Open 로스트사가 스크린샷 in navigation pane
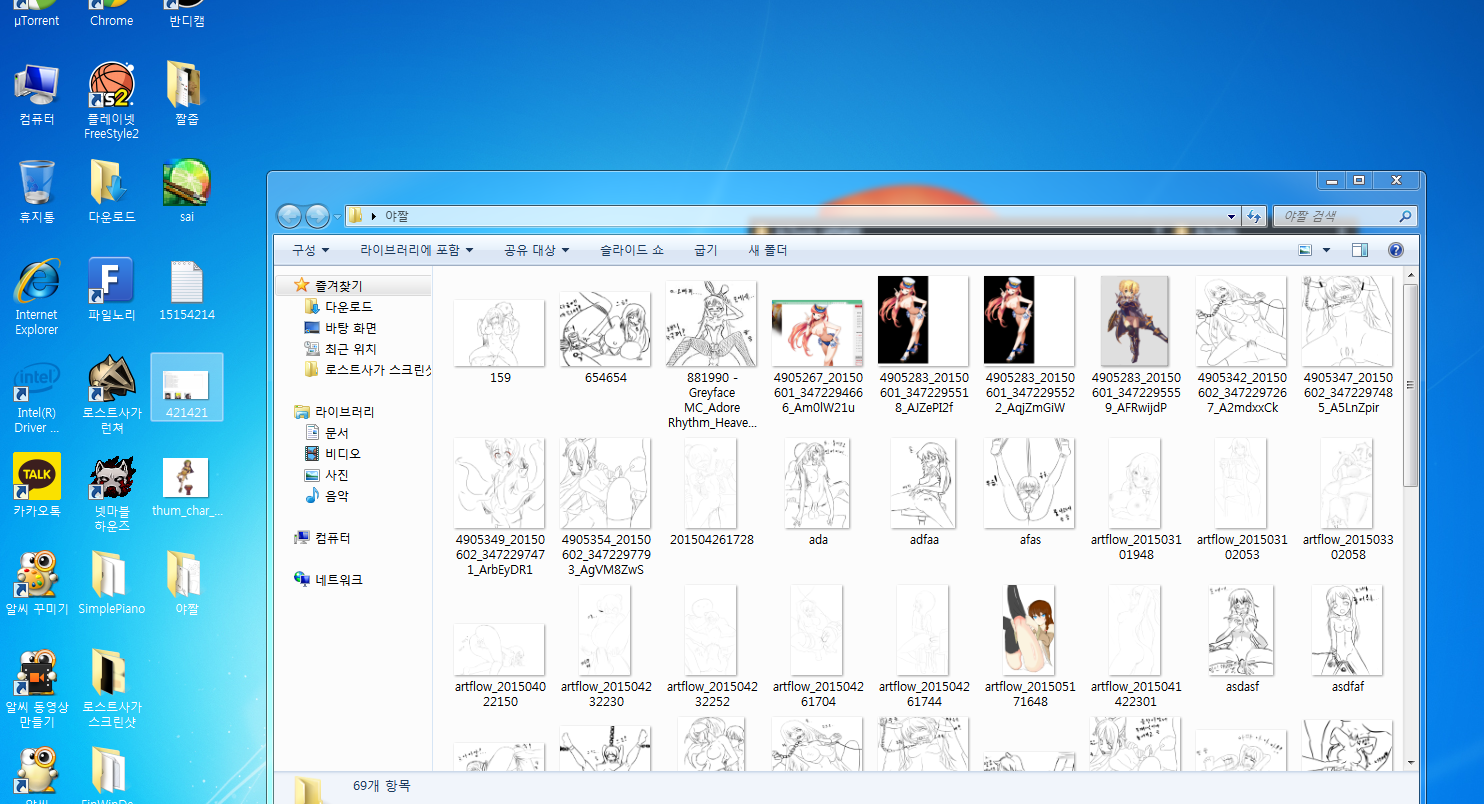 click(368, 369)
